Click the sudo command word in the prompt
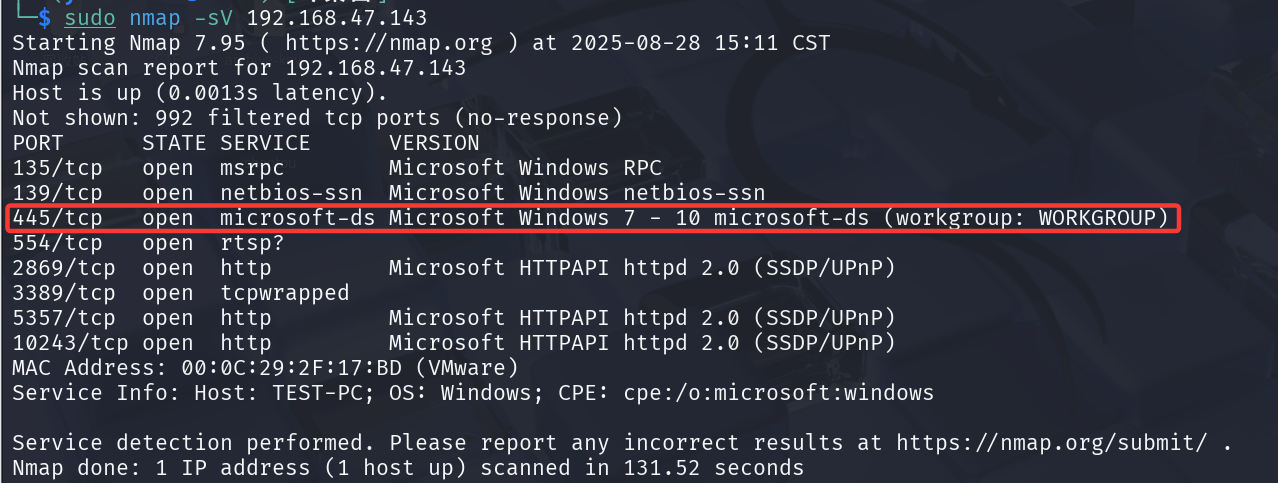Viewport: 1278px width, 483px height. 89,18
